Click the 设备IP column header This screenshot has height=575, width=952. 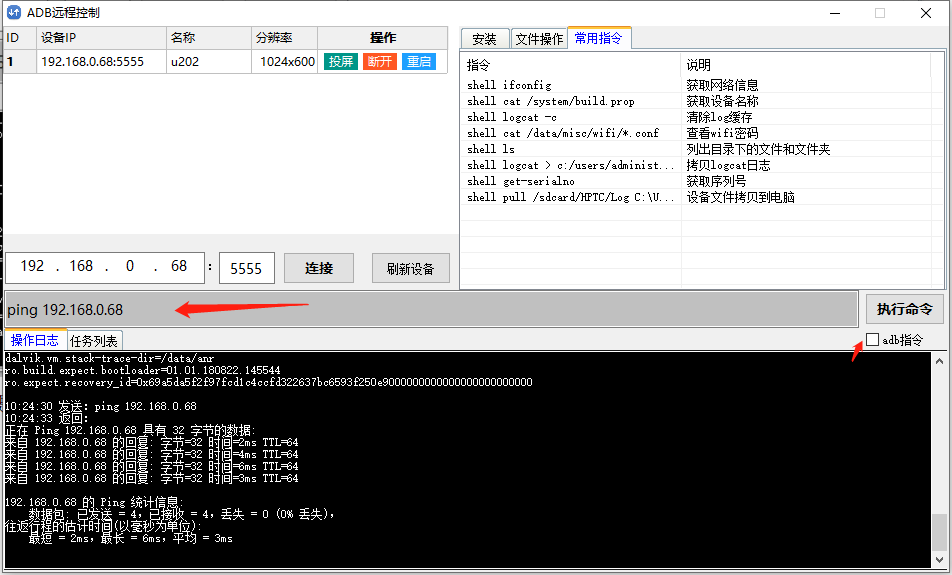[x=101, y=38]
